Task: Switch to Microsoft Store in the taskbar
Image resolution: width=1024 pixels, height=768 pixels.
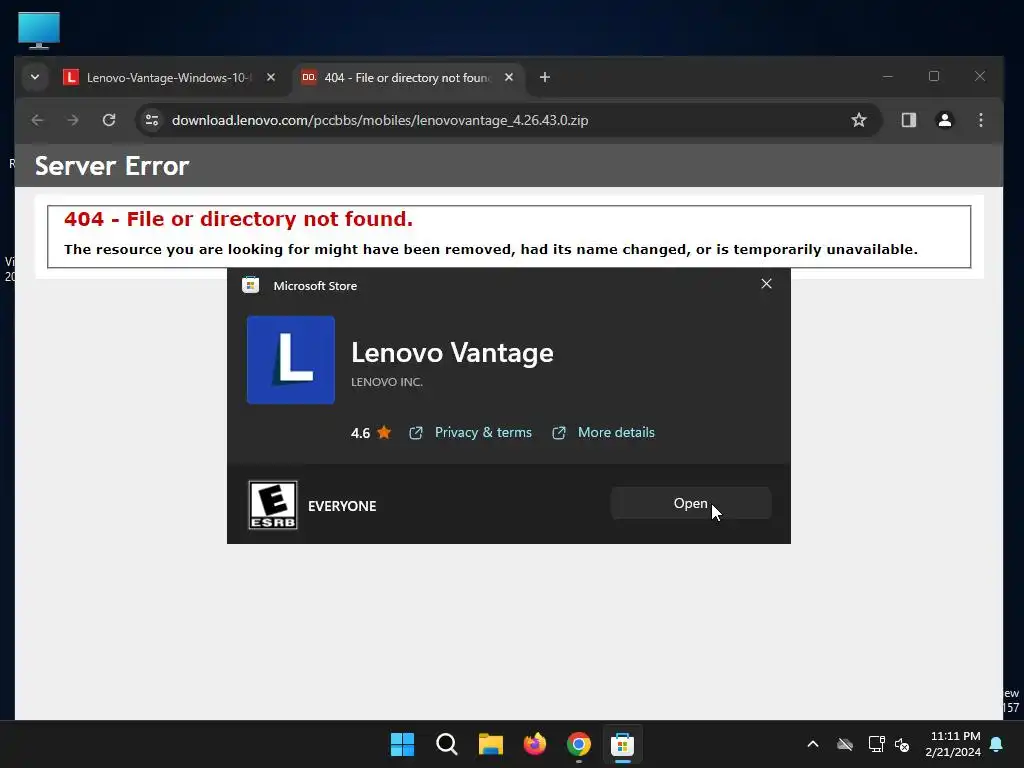Action: click(x=622, y=744)
